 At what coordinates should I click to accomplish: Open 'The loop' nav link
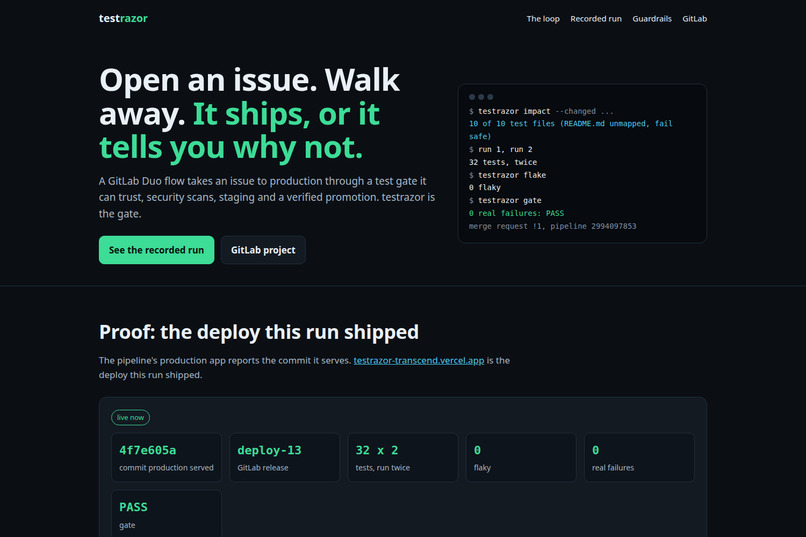coord(543,18)
